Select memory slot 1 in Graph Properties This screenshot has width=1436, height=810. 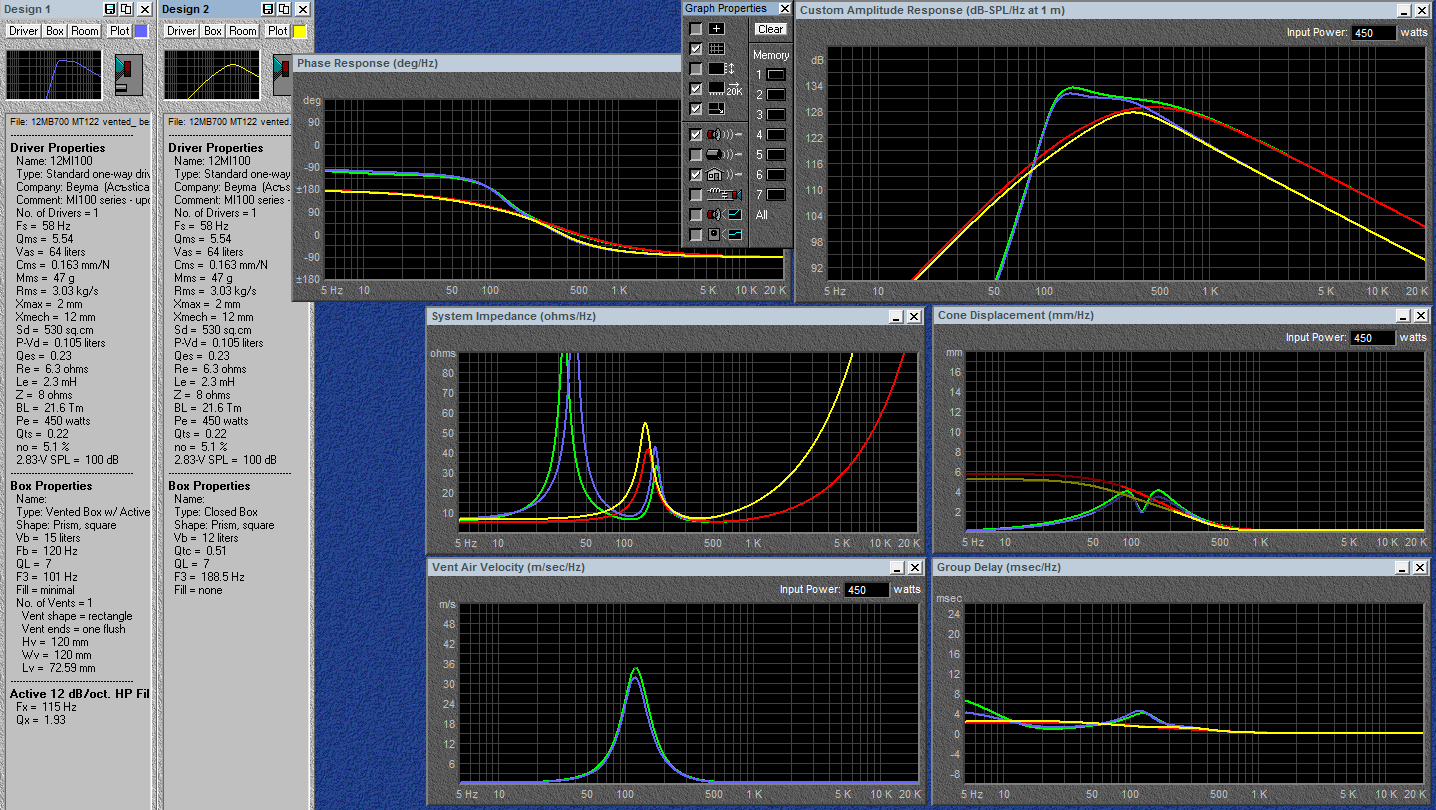776,75
